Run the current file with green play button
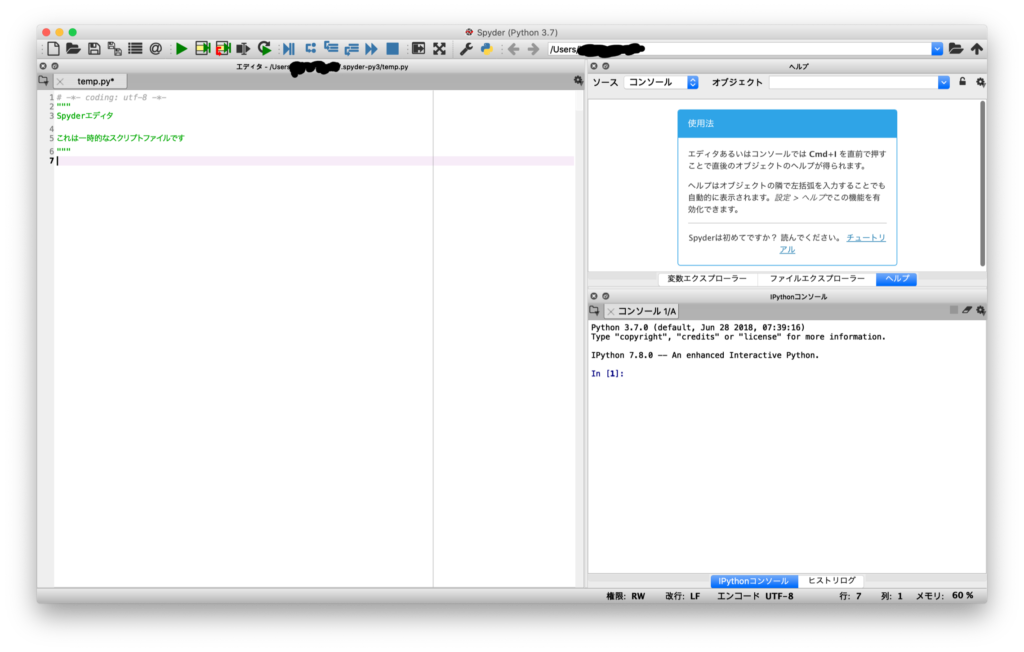Screen dimensions: 1024x652 click(x=181, y=48)
